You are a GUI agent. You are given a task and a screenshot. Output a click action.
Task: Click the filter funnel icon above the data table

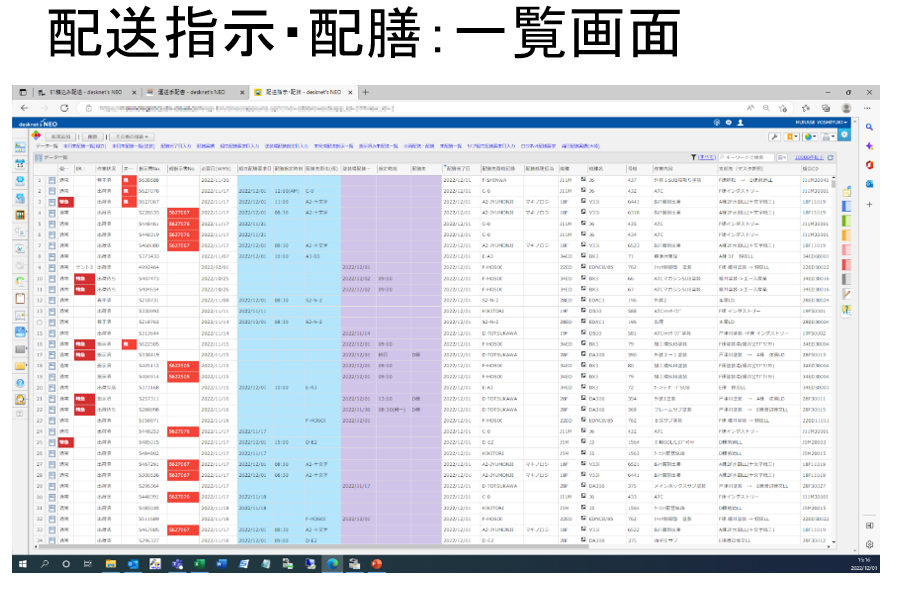pos(694,156)
